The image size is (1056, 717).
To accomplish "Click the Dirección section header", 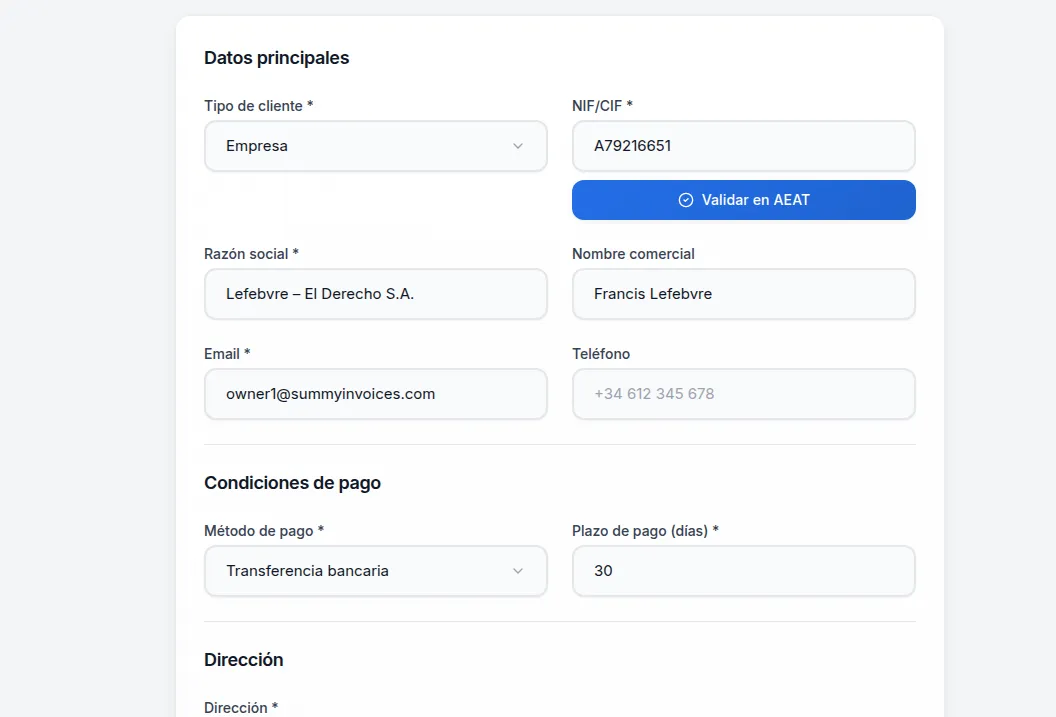I will coord(243,659).
